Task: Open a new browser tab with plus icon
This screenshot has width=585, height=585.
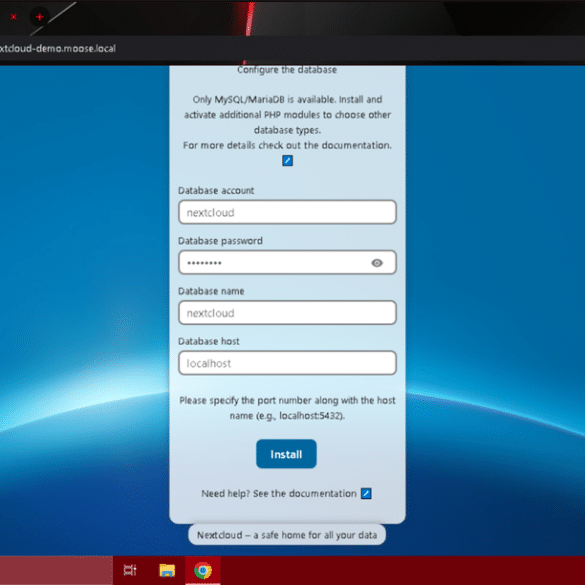Action: click(x=40, y=17)
